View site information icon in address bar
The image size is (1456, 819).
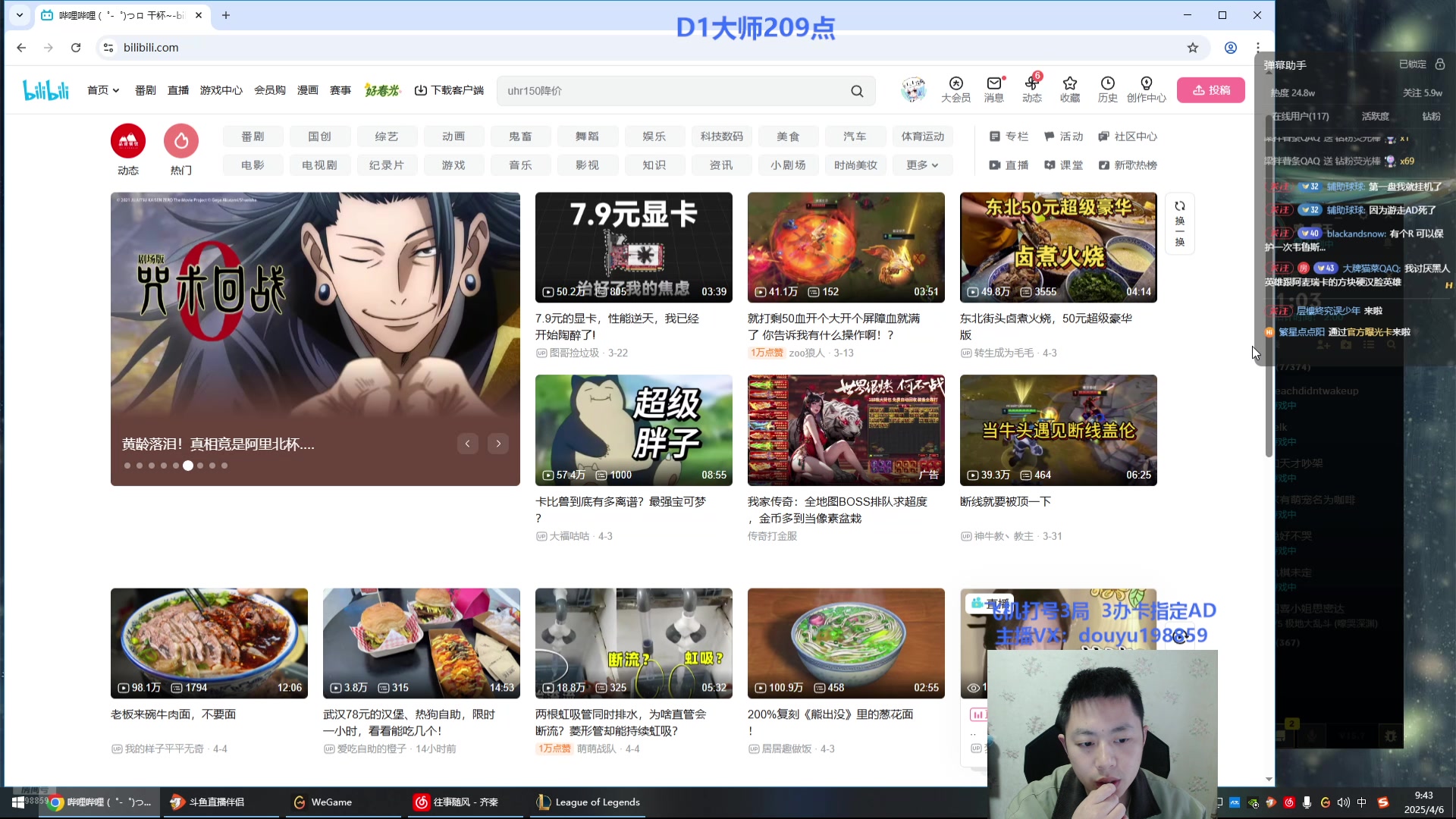point(108,48)
